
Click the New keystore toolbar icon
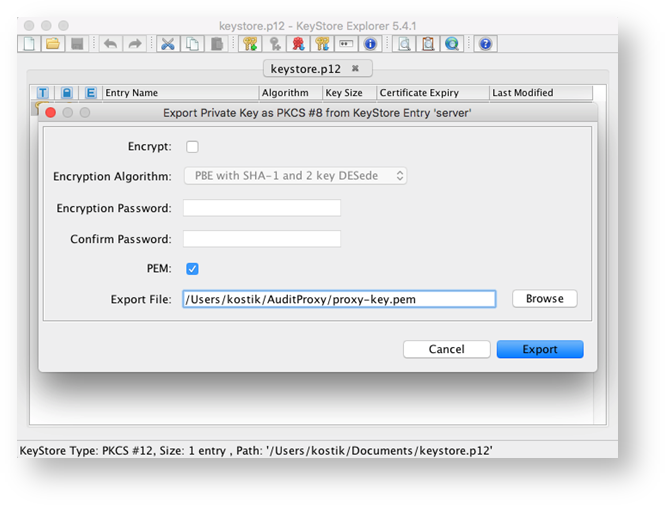[29, 44]
